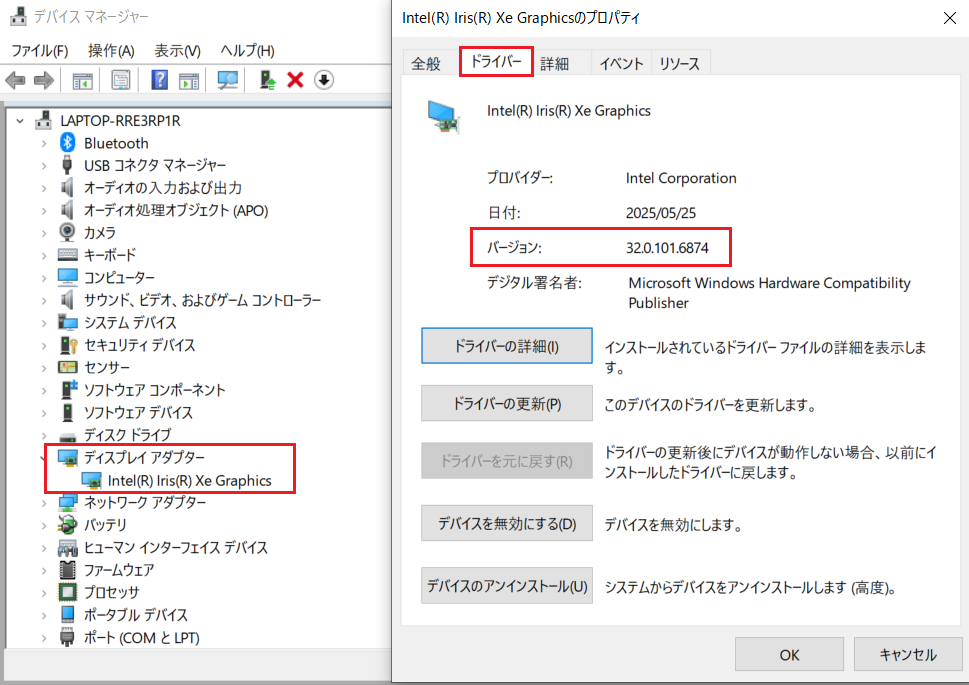The width and height of the screenshot is (969, 685).
Task: Click the display adapter icon in properties dialog
Action: point(444,116)
